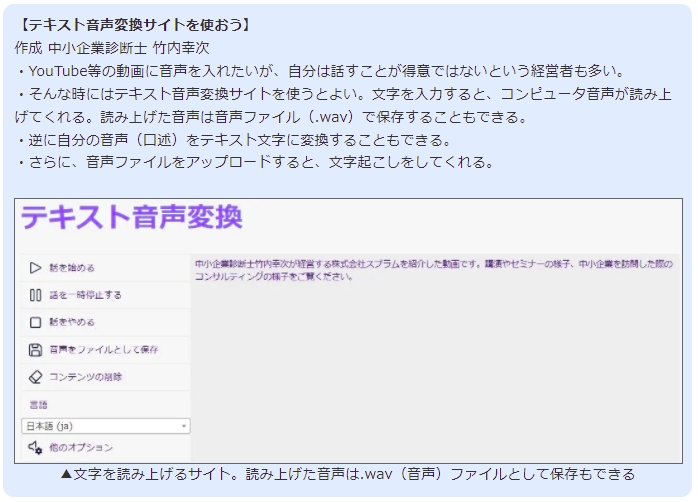Click the speaker gear options icon
Image resolution: width=698 pixels, height=502 pixels.
click(x=35, y=447)
